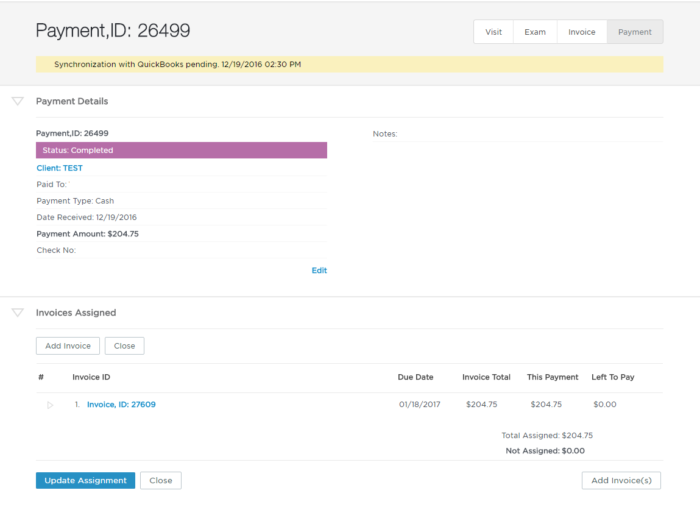Click the Due Date column header

click(416, 377)
